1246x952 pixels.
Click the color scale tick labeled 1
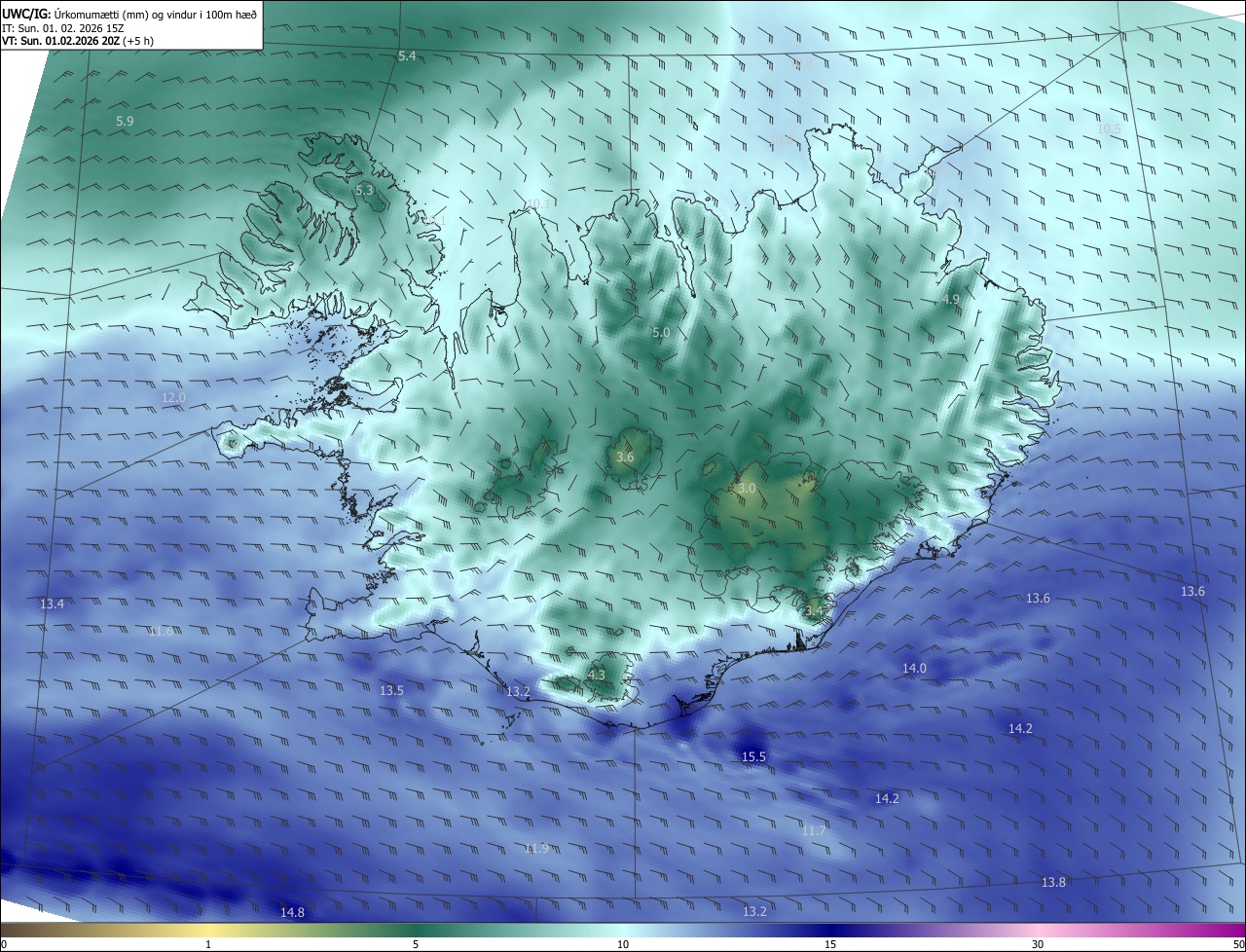click(x=208, y=944)
